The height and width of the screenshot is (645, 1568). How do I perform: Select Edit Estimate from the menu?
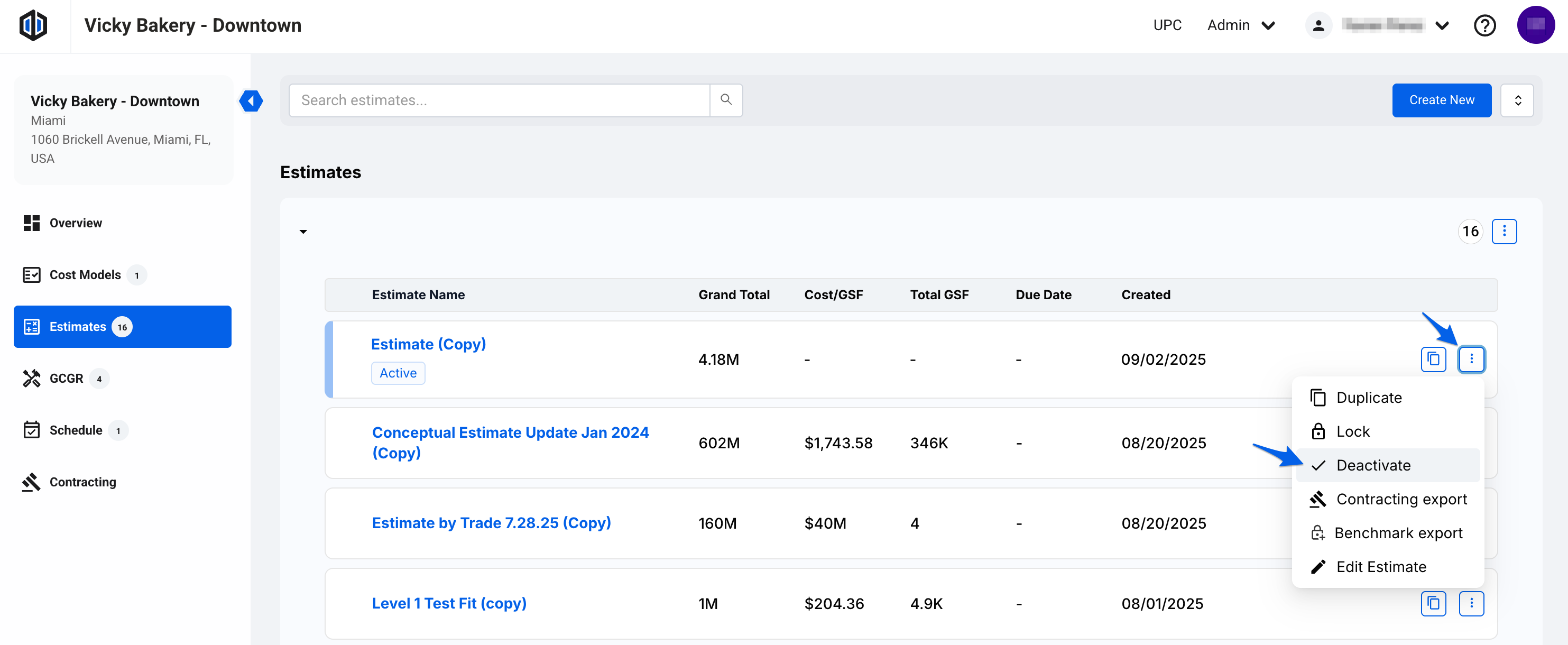(x=1387, y=567)
